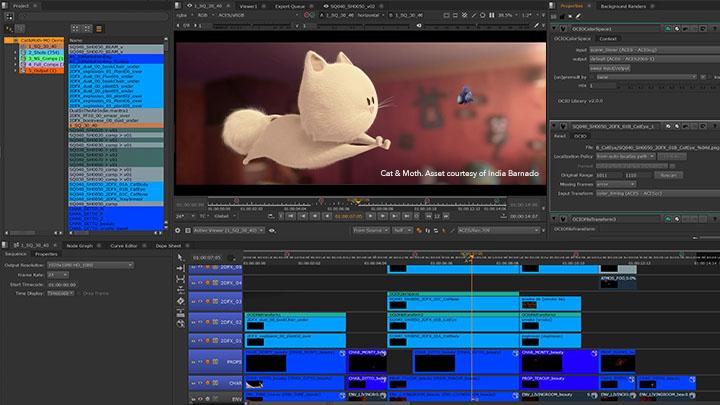Open the Missing Frames dropdown
Image resolution: width=720 pixels, height=405 pixels.
pyautogui.click(x=616, y=184)
